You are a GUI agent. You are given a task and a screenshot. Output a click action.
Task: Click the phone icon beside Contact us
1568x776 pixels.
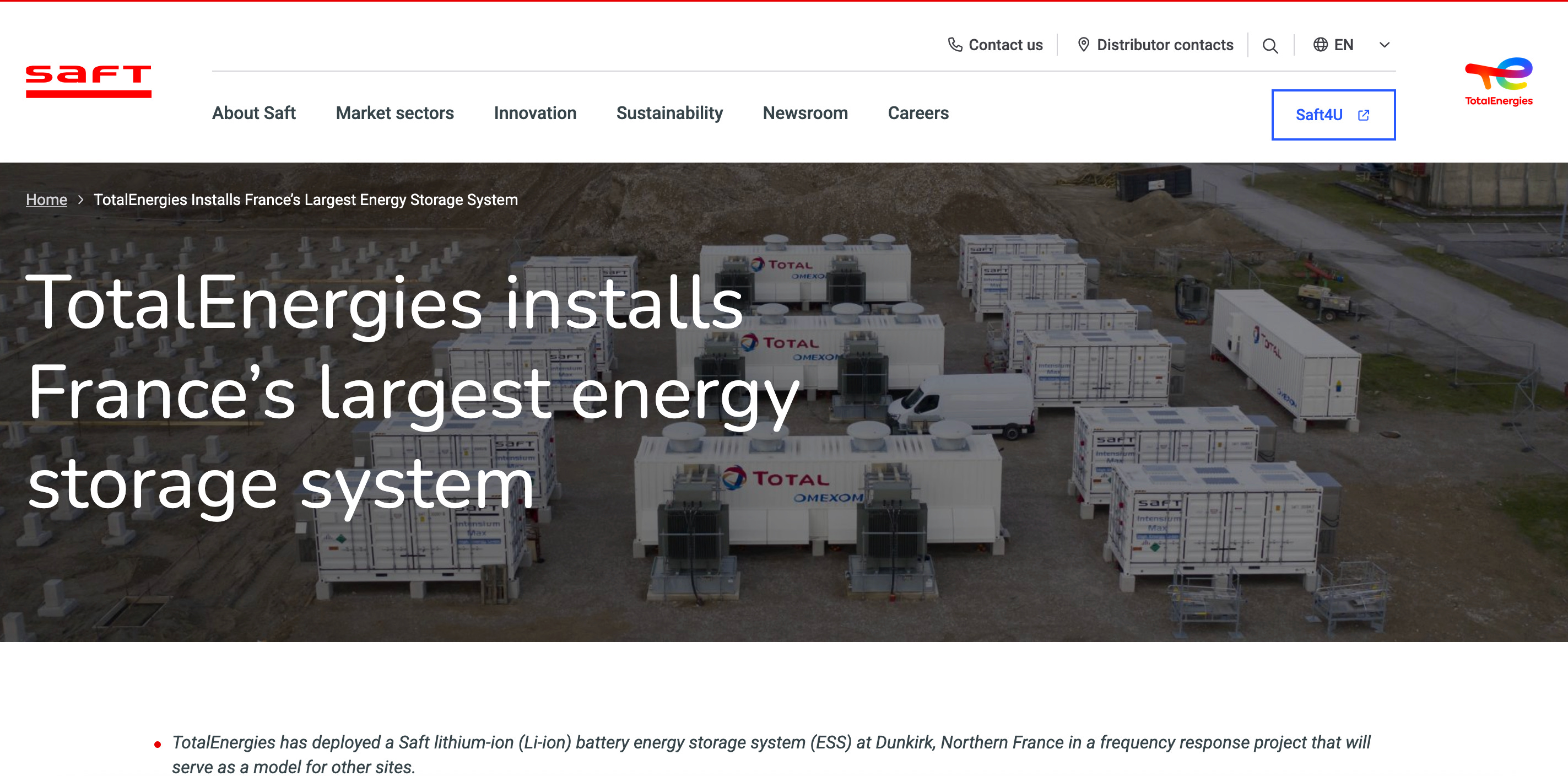(x=954, y=45)
